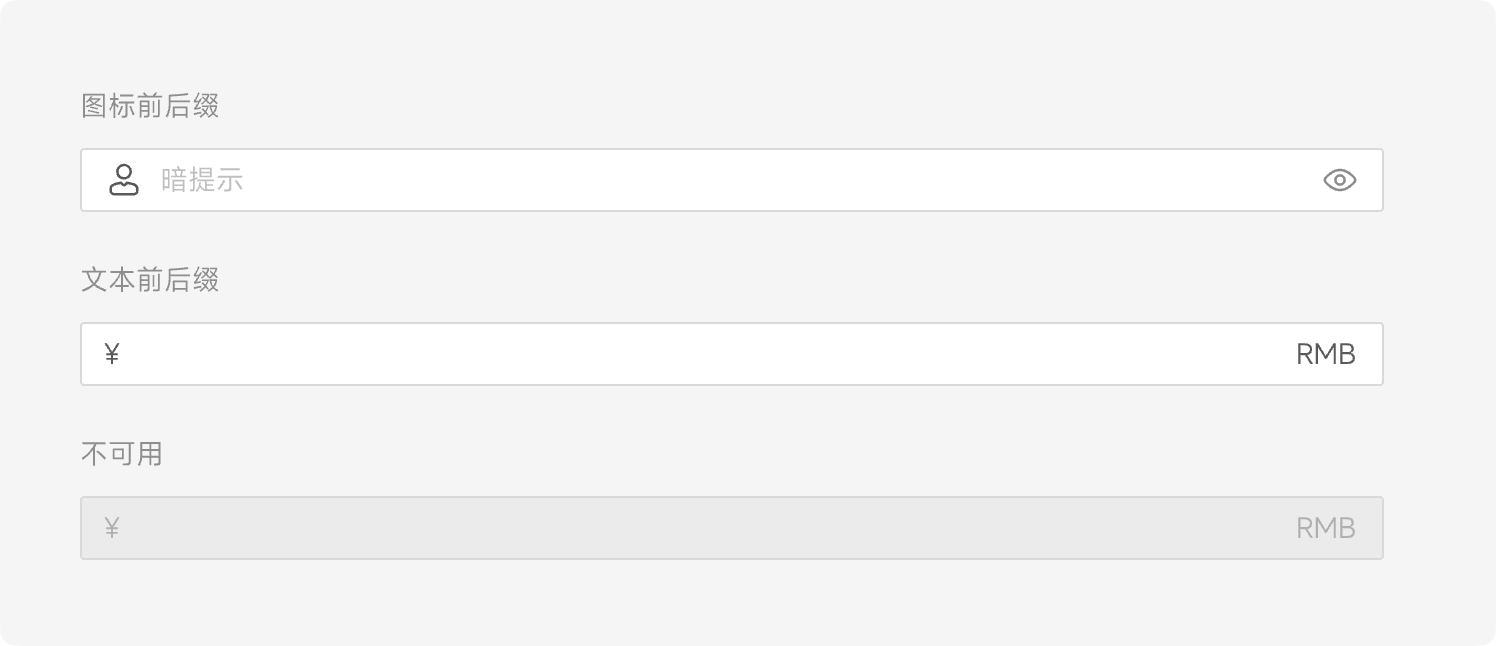Click the 不可用 section label
1496x646 pixels.
point(121,454)
